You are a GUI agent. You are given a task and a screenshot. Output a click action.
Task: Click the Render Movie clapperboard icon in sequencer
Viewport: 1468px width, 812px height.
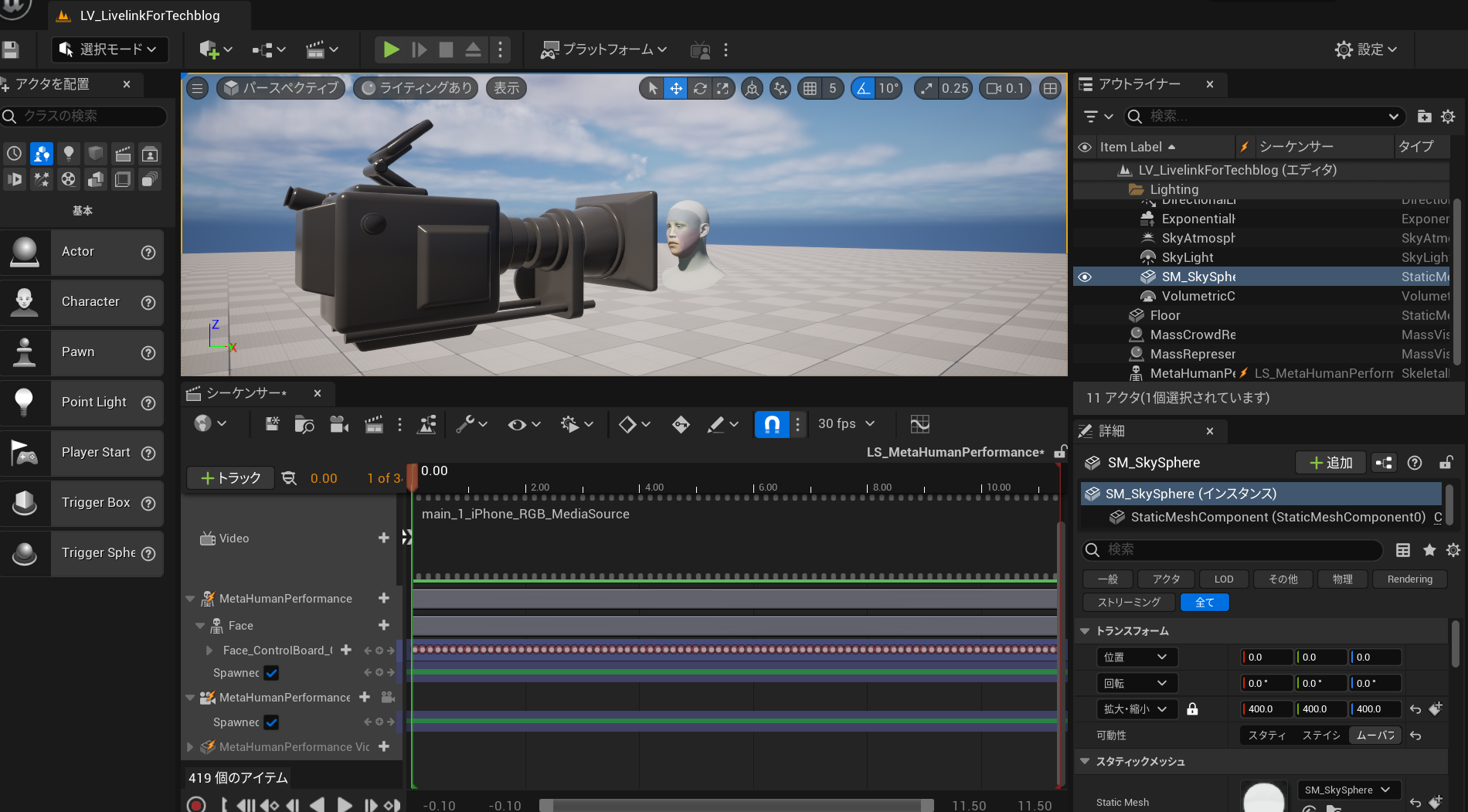(374, 424)
